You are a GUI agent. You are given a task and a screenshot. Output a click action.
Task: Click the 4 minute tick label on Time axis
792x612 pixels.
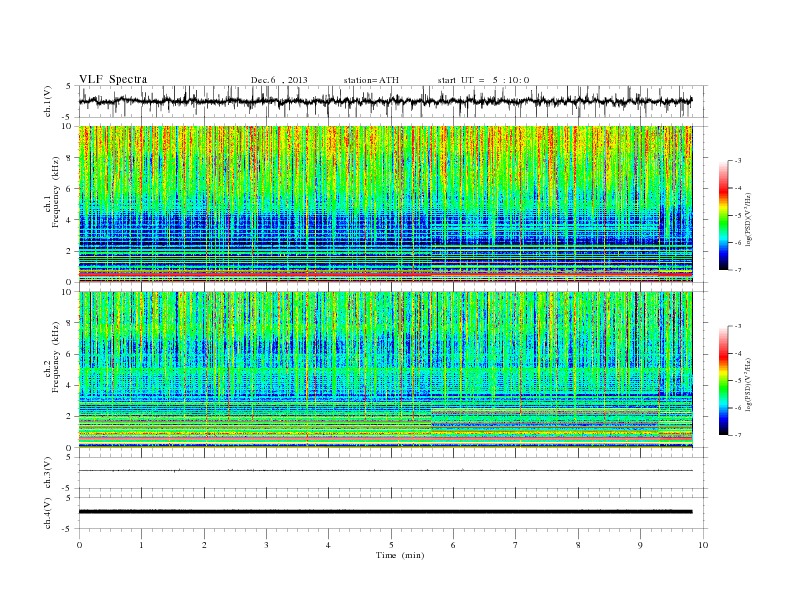click(x=328, y=545)
